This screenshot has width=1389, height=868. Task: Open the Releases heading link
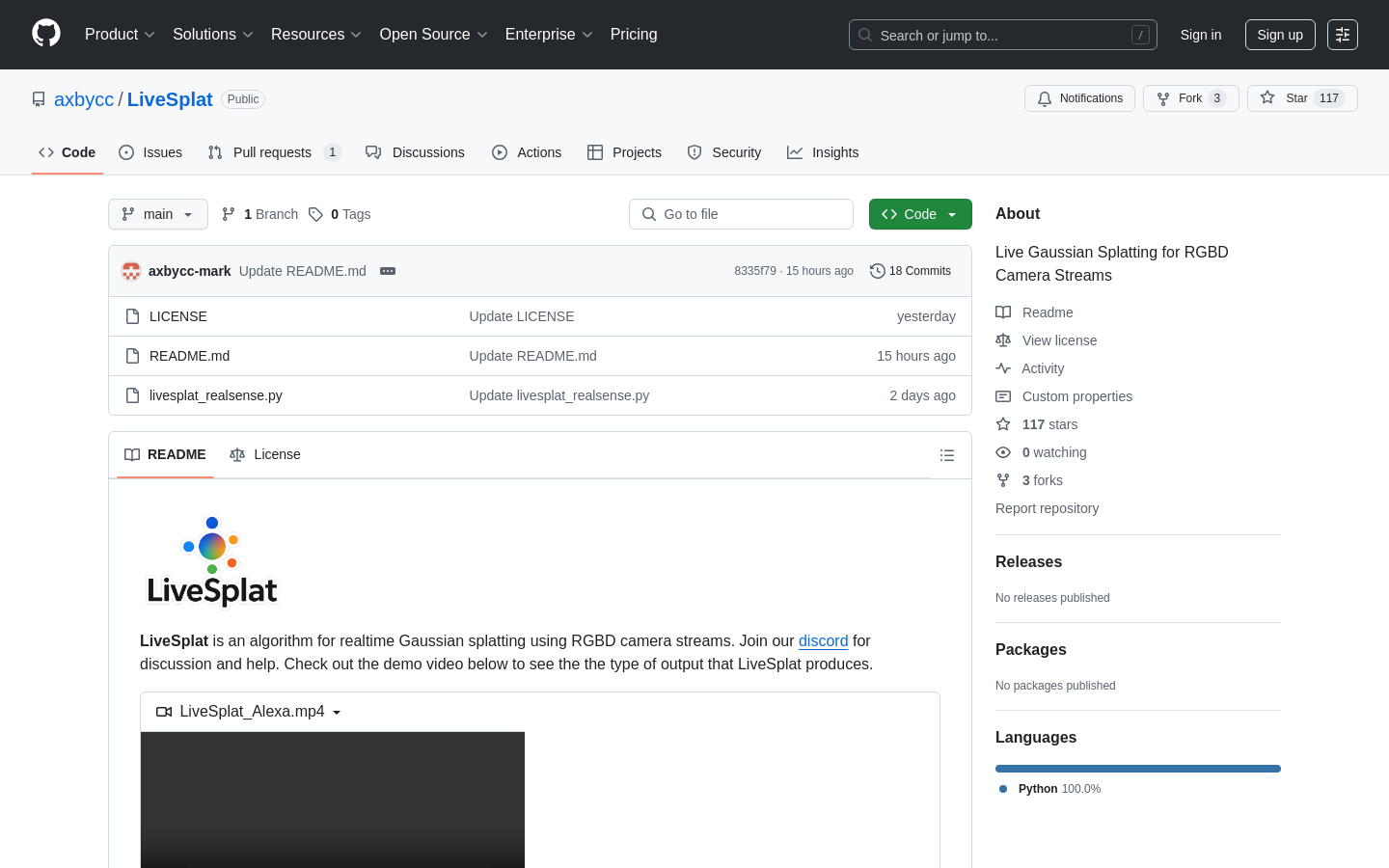[1028, 562]
